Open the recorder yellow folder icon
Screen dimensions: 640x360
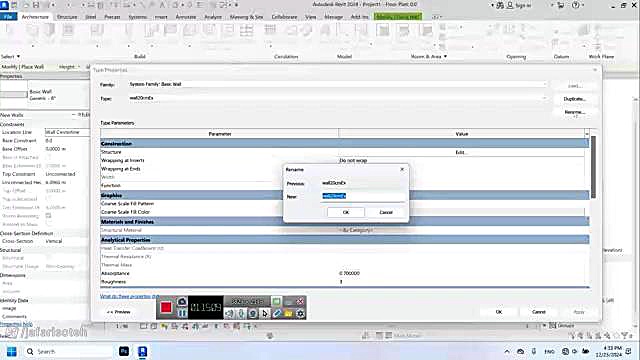coord(289,313)
